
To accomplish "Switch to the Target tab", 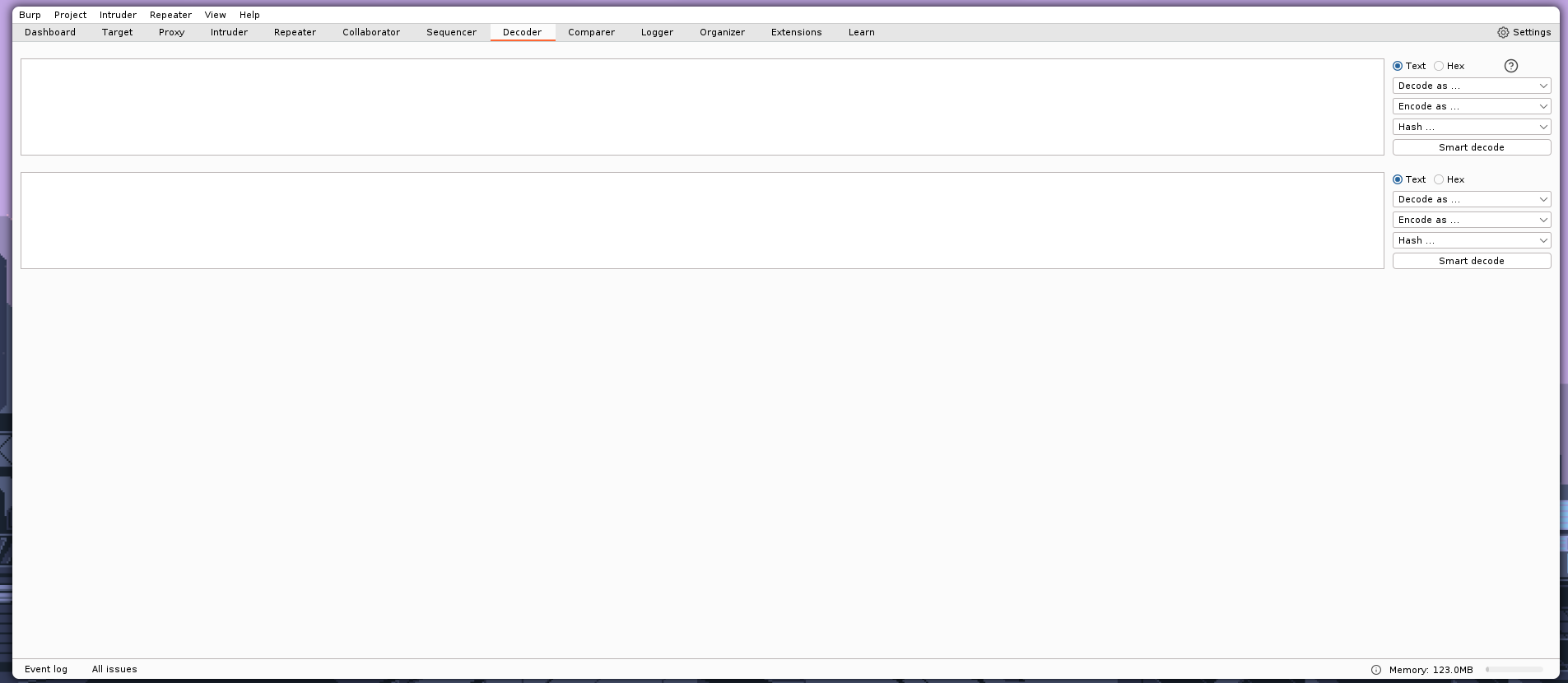I will point(117,32).
